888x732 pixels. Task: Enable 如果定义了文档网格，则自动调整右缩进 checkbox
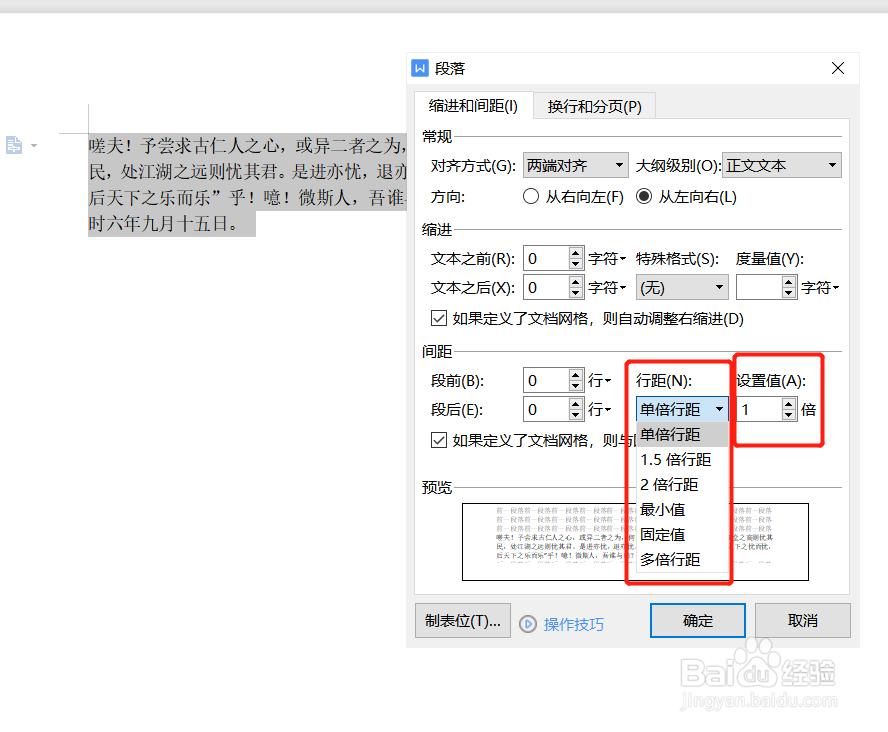point(439,318)
